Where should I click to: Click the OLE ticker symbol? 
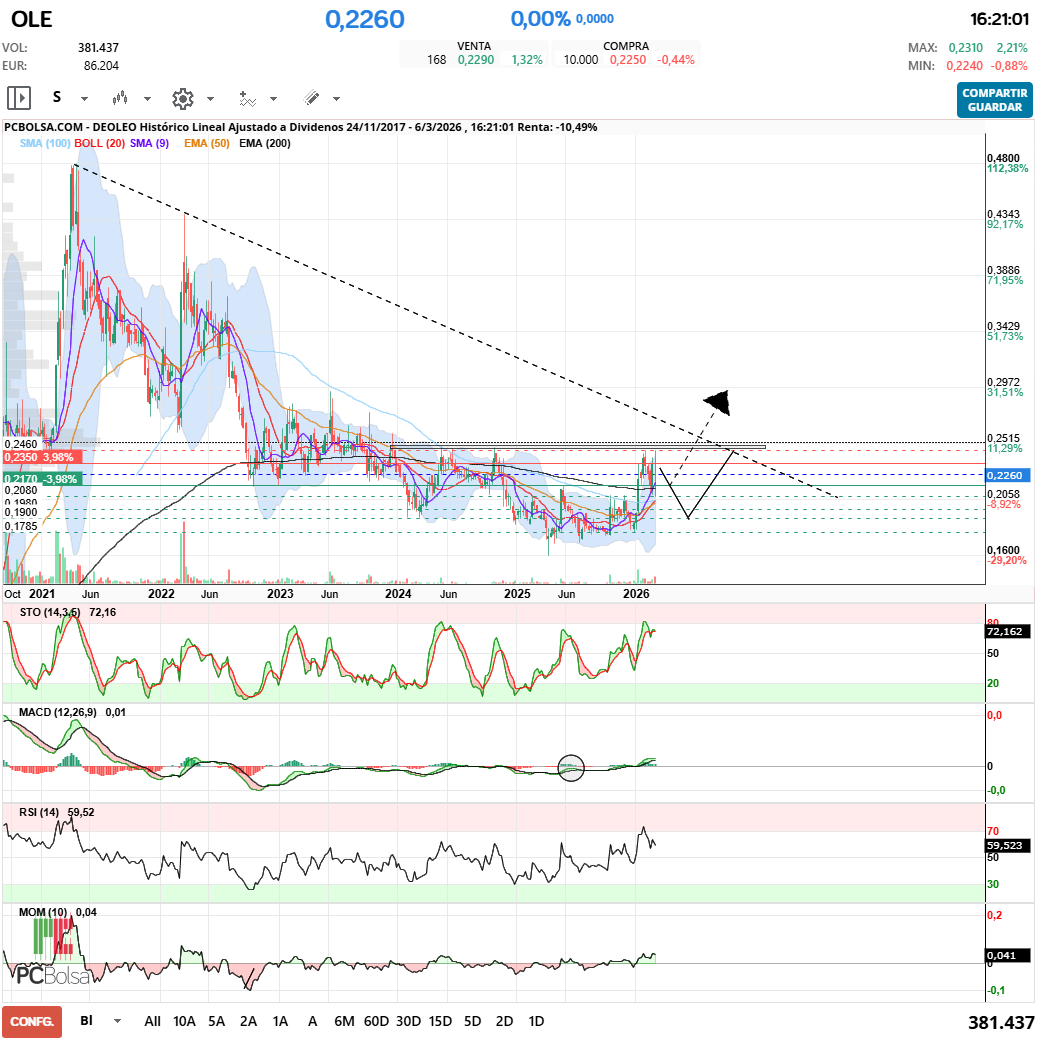click(32, 19)
